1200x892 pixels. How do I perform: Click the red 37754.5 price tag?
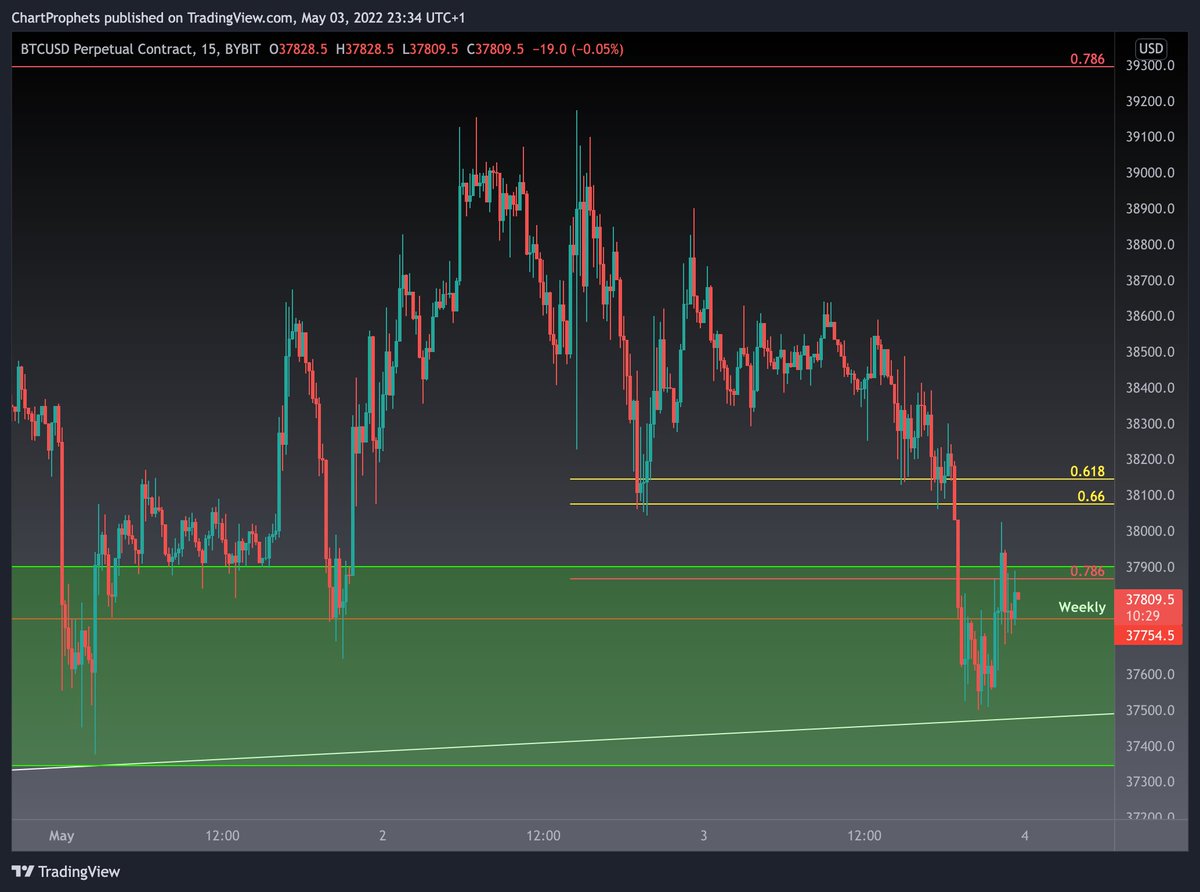pyautogui.click(x=1149, y=635)
